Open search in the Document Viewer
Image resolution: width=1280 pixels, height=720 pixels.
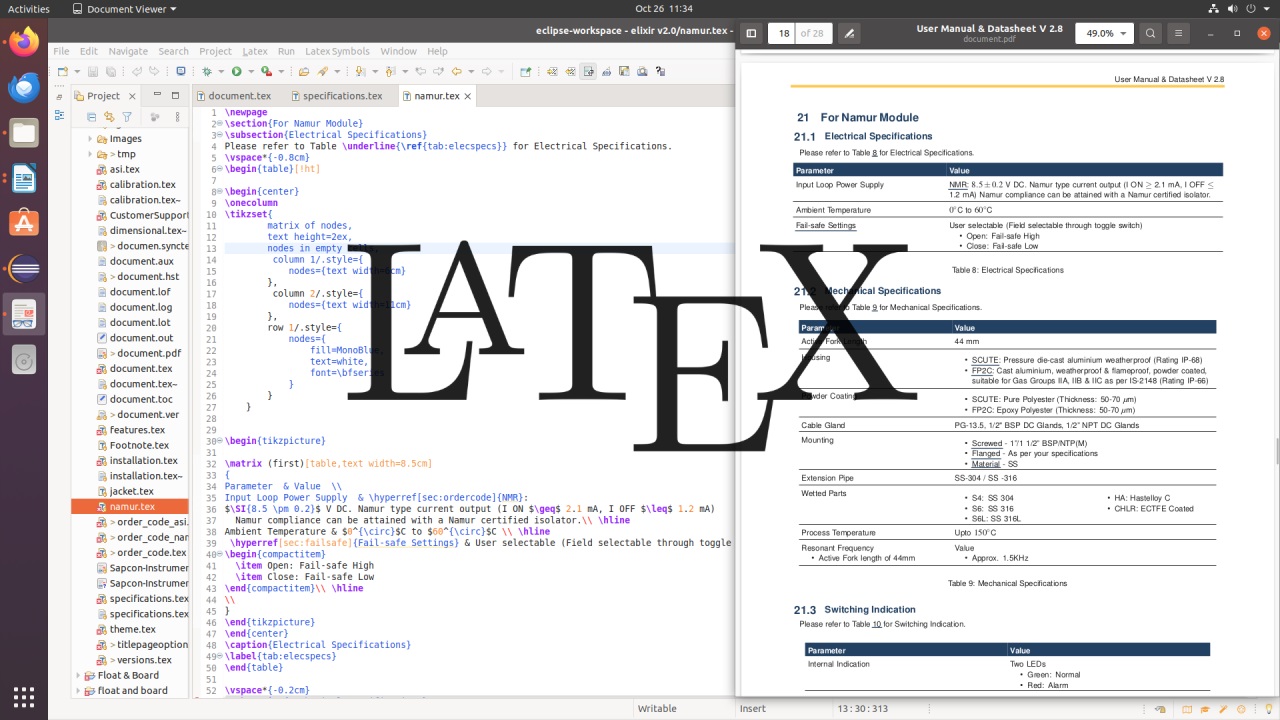tap(1150, 33)
